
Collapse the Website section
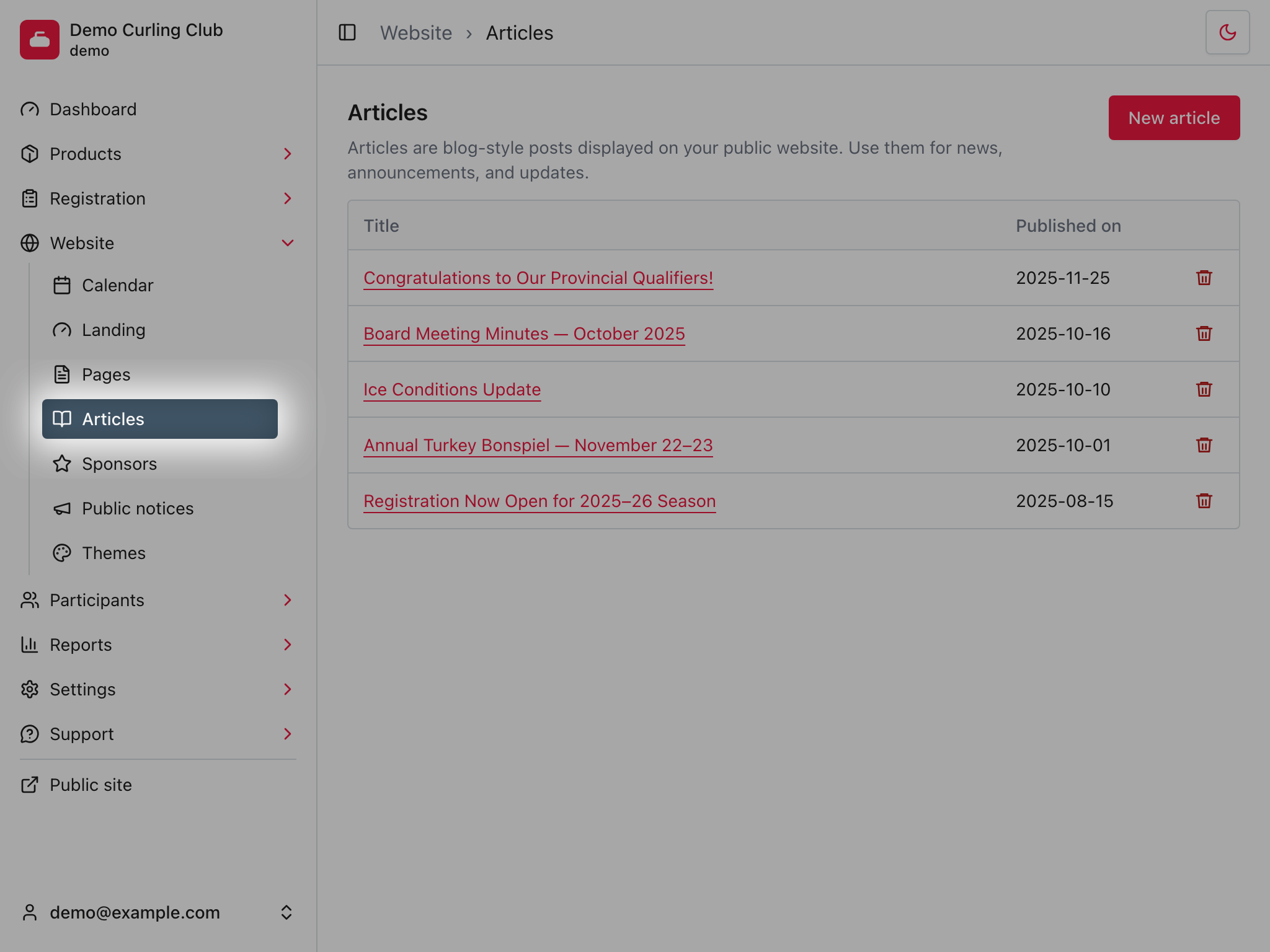(158, 243)
